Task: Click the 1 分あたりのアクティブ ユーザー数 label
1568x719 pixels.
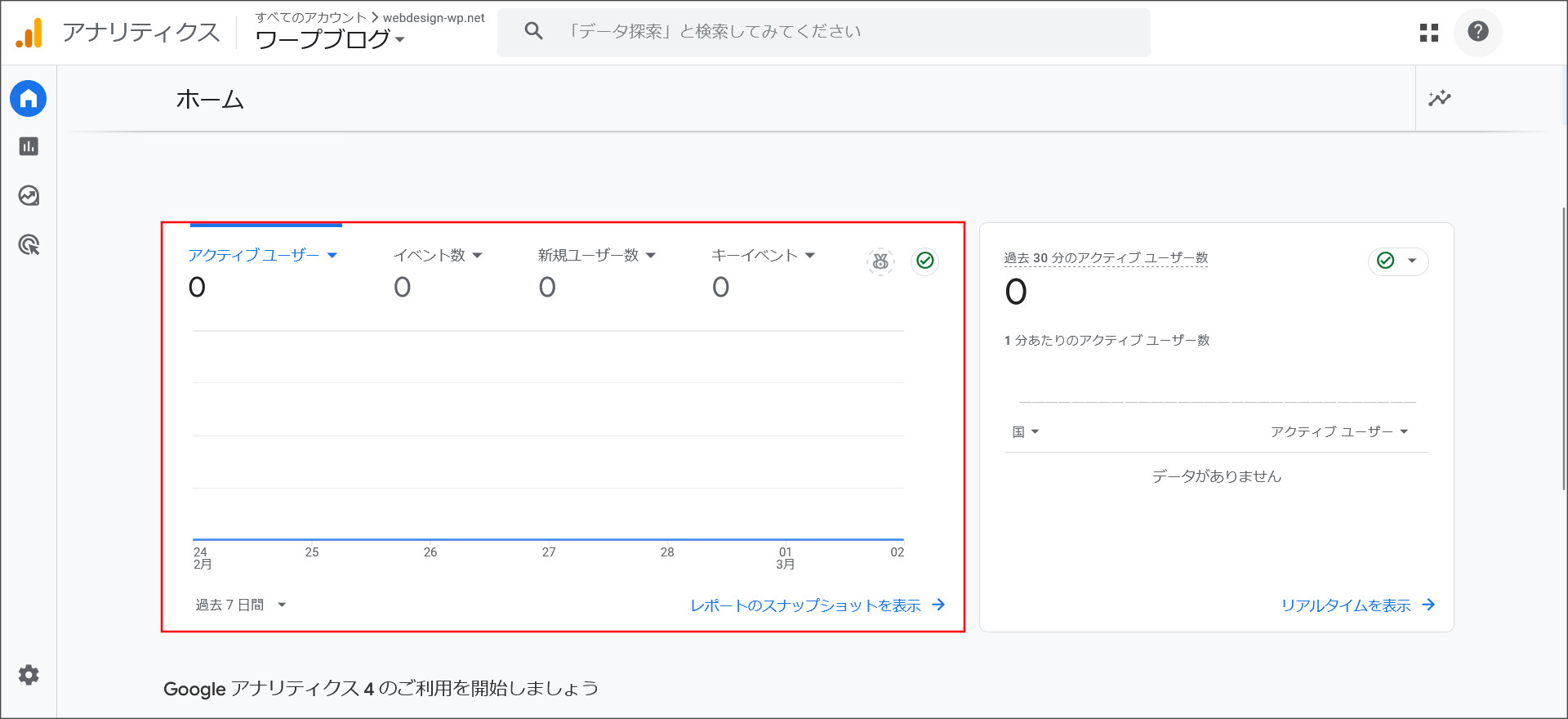Action: (x=1107, y=340)
